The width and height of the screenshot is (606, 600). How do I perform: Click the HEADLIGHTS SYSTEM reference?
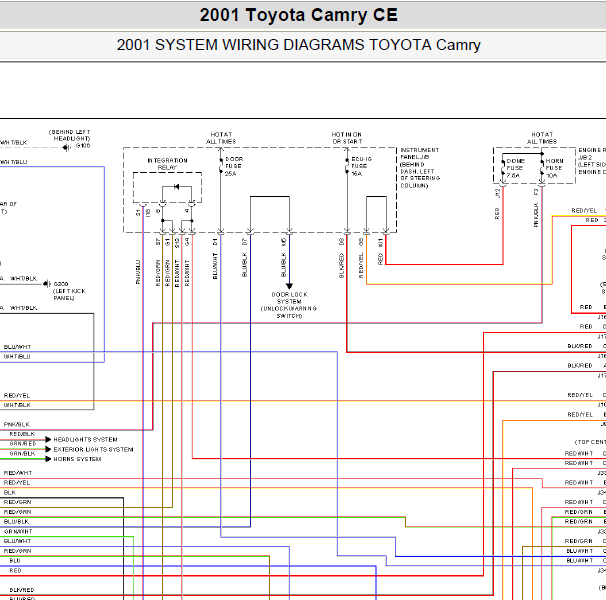click(85, 440)
